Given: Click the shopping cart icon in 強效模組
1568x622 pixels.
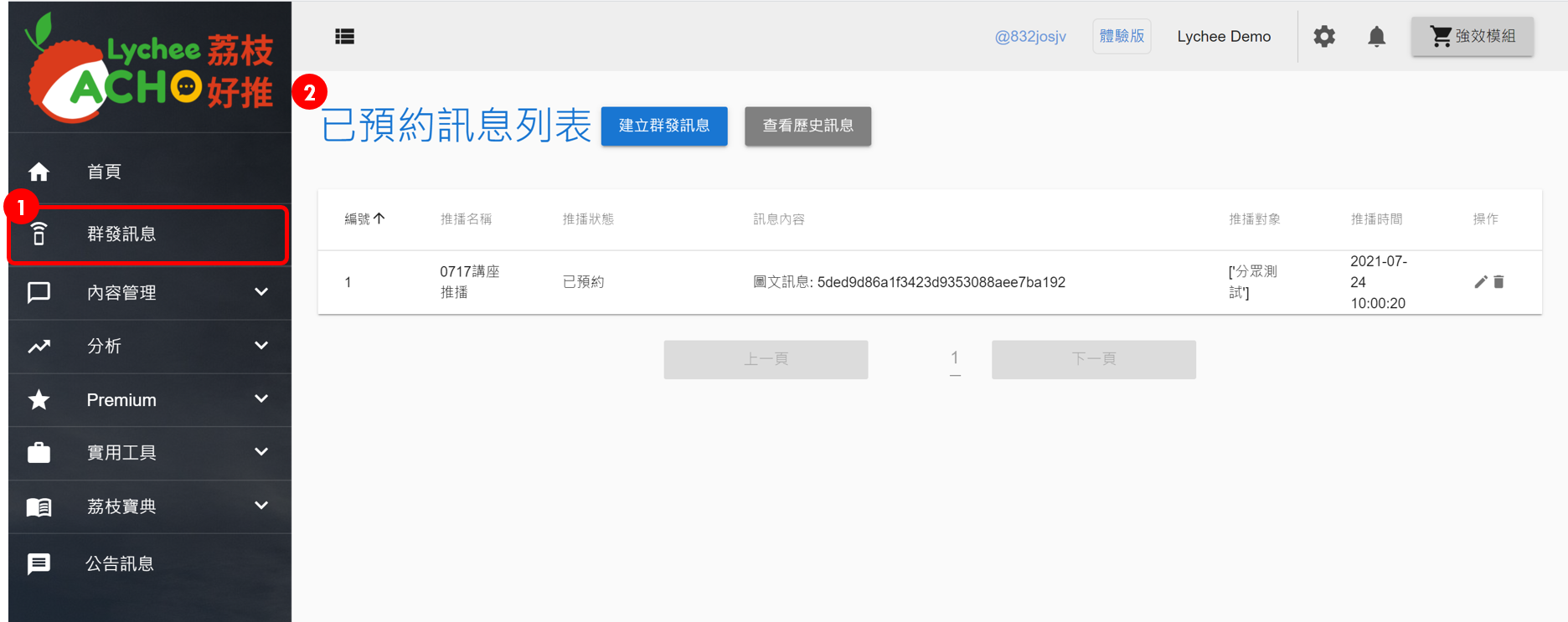Looking at the screenshot, I should [1441, 36].
